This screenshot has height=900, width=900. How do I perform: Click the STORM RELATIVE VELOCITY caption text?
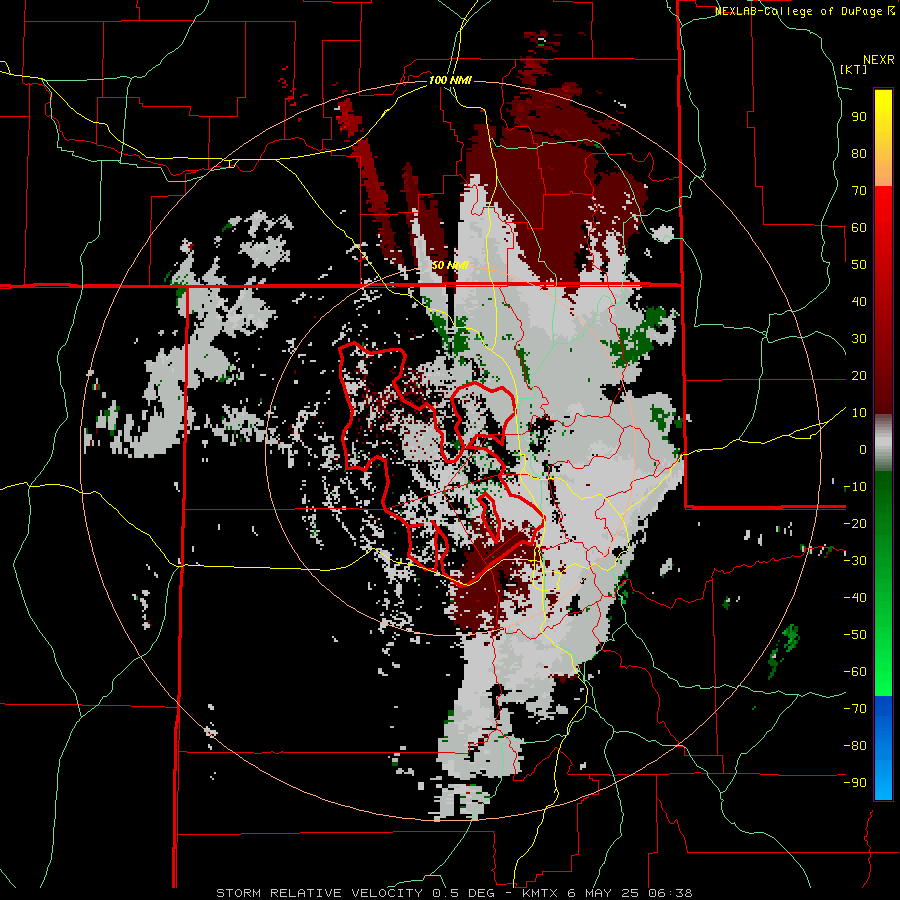pyautogui.click(x=319, y=893)
